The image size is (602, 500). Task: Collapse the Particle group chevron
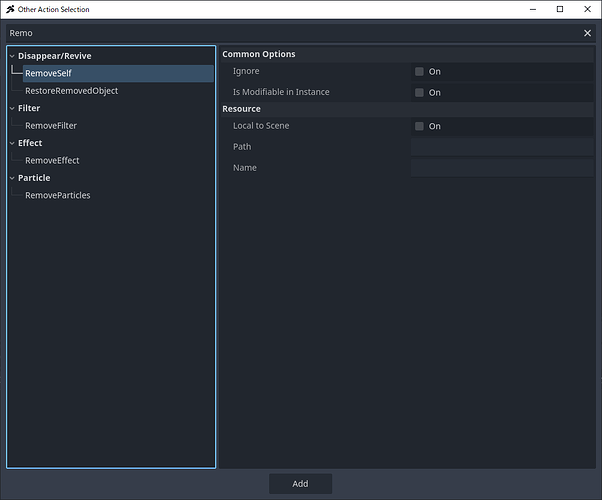click(12, 178)
